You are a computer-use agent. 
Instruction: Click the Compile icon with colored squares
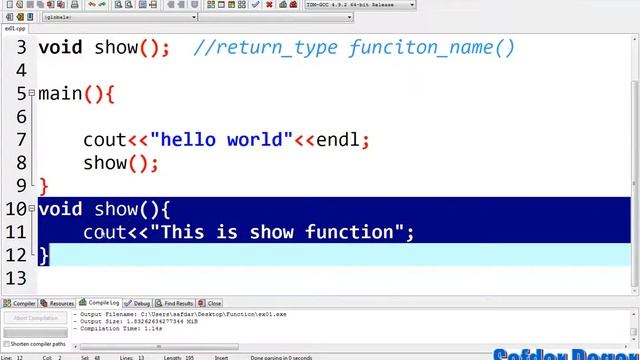pyautogui.click(x=211, y=4)
